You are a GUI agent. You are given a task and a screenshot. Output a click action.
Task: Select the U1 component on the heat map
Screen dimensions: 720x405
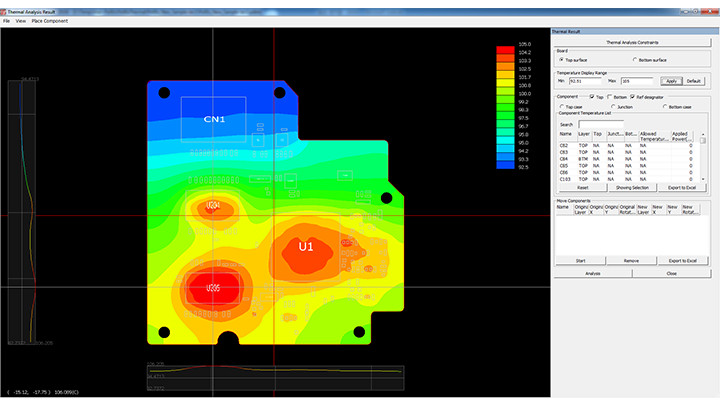(x=306, y=246)
